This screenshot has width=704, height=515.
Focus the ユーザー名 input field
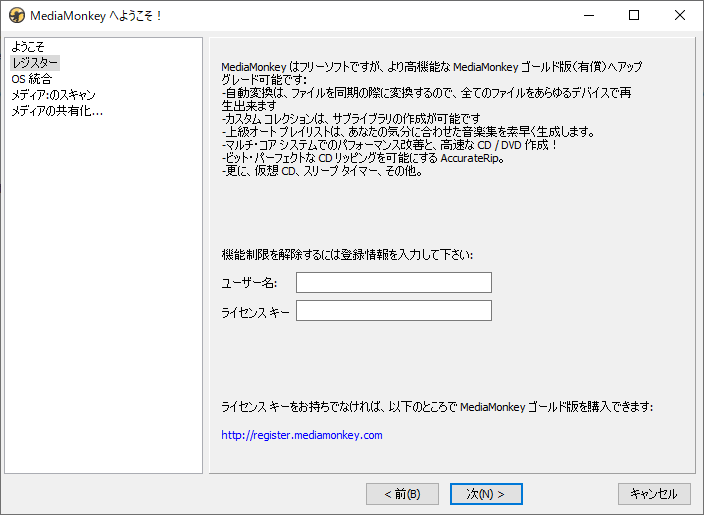[394, 282]
